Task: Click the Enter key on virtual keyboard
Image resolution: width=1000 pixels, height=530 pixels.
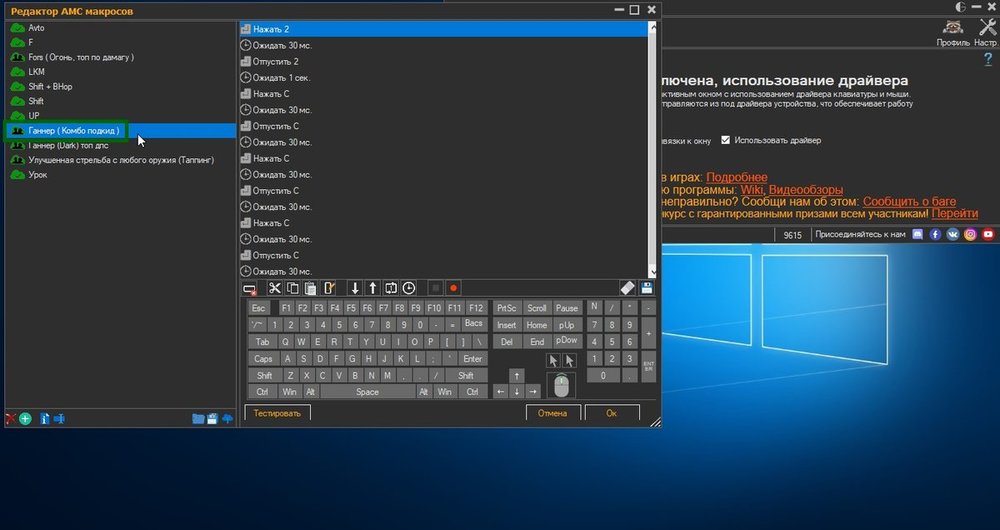Action: (473, 358)
